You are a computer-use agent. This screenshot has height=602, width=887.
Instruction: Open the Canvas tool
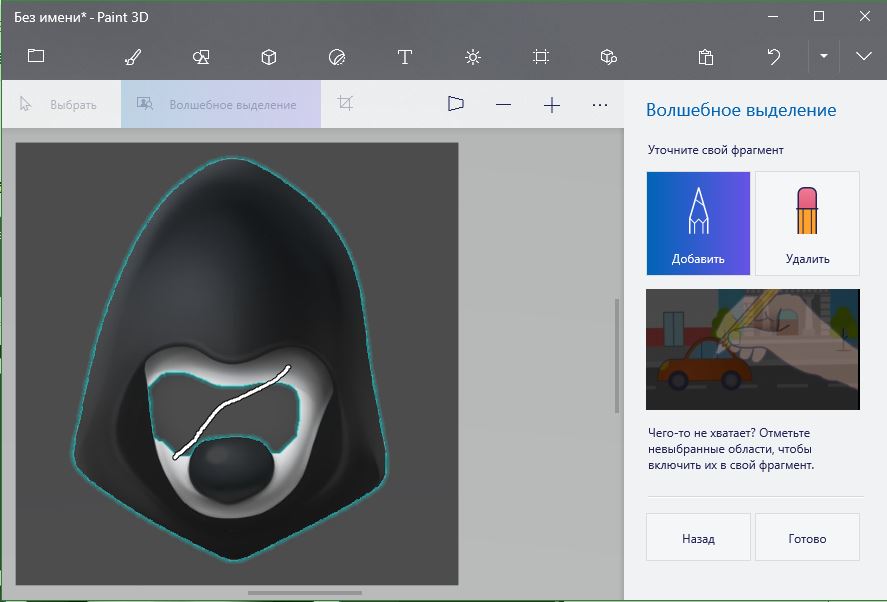pyautogui.click(x=541, y=57)
